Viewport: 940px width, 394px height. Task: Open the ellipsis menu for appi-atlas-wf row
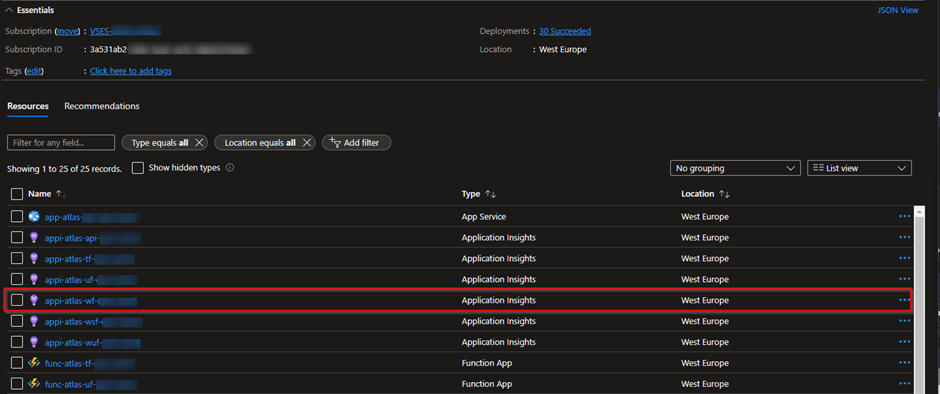pos(905,300)
